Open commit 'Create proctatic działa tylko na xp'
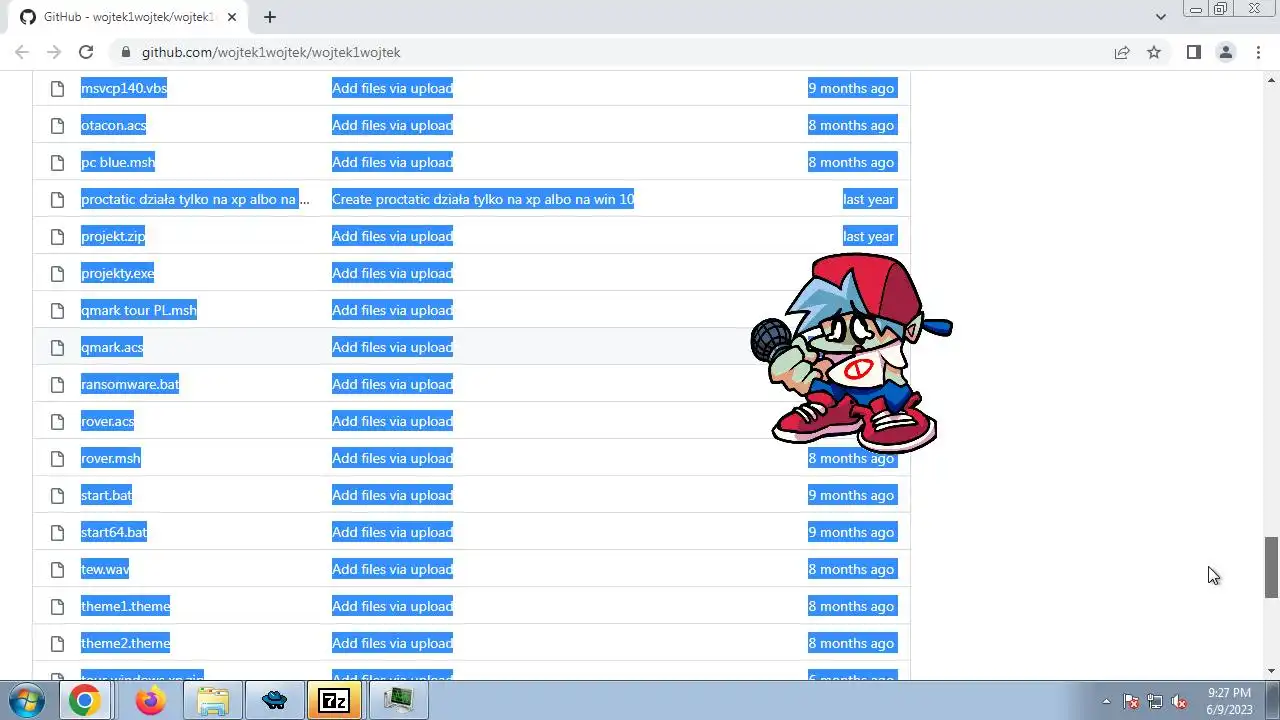Screen dimensions: 1280x720 (483, 199)
